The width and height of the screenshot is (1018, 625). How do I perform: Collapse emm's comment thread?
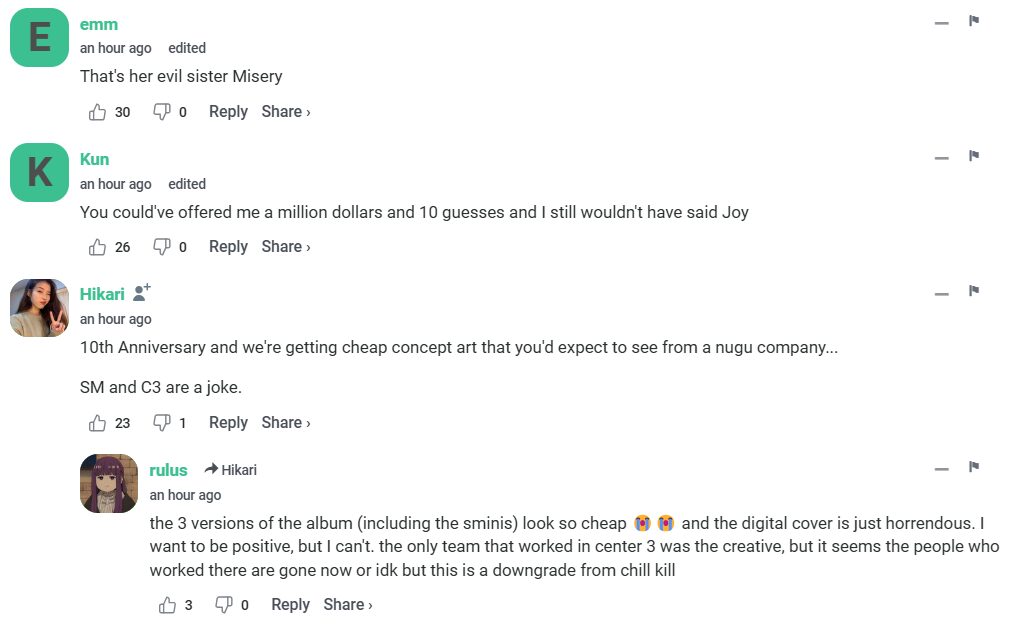(x=941, y=23)
